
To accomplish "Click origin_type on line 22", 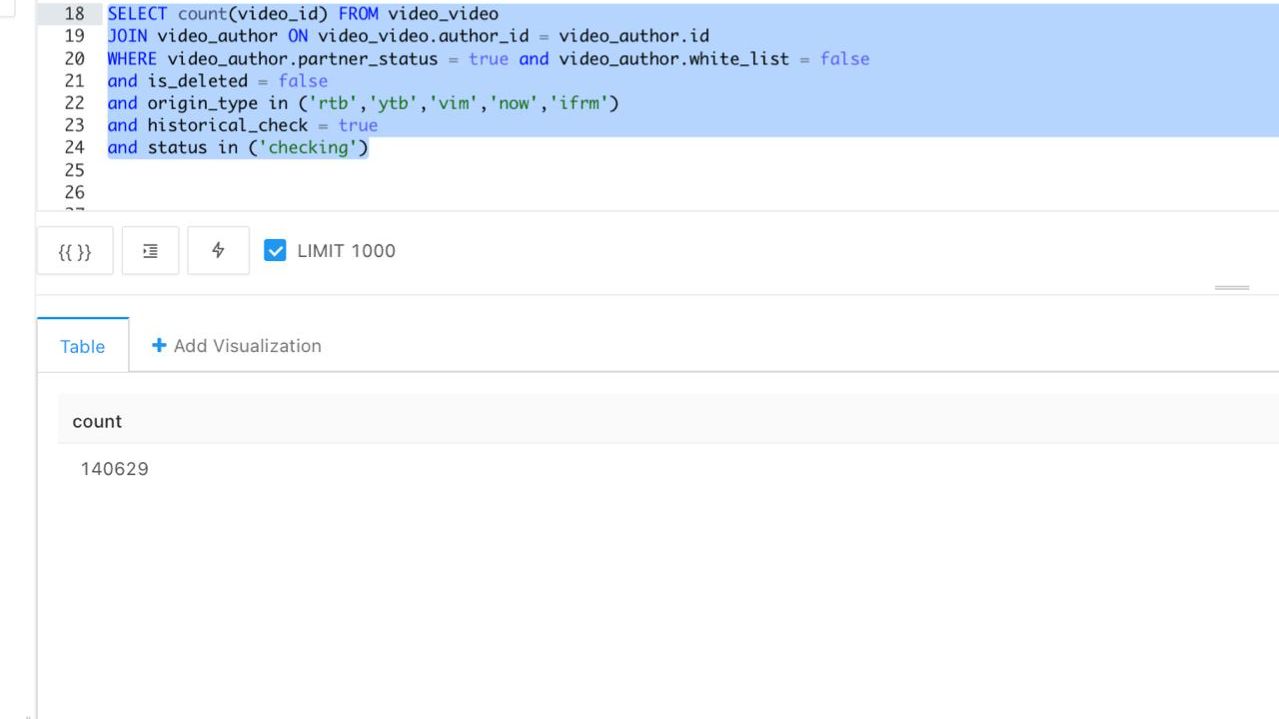I will point(203,103).
